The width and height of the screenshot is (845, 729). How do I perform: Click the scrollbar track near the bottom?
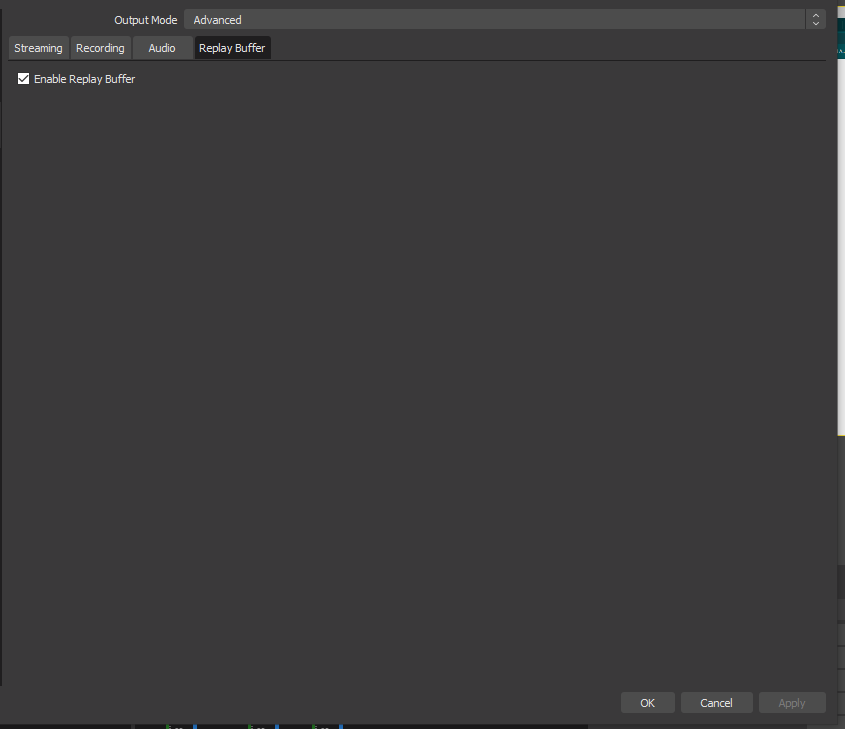click(x=839, y=600)
